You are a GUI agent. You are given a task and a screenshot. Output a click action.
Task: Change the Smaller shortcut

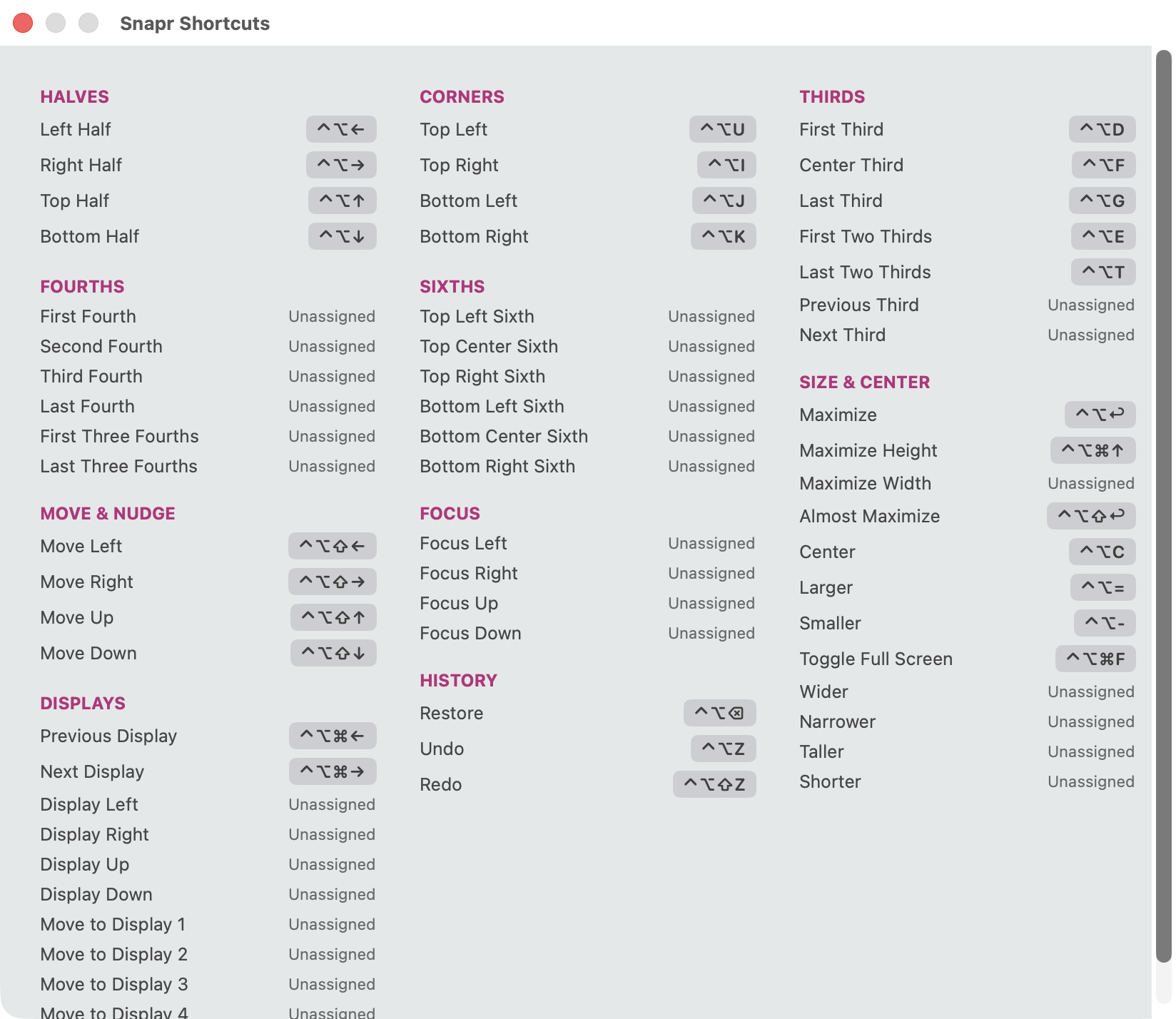(x=1105, y=623)
